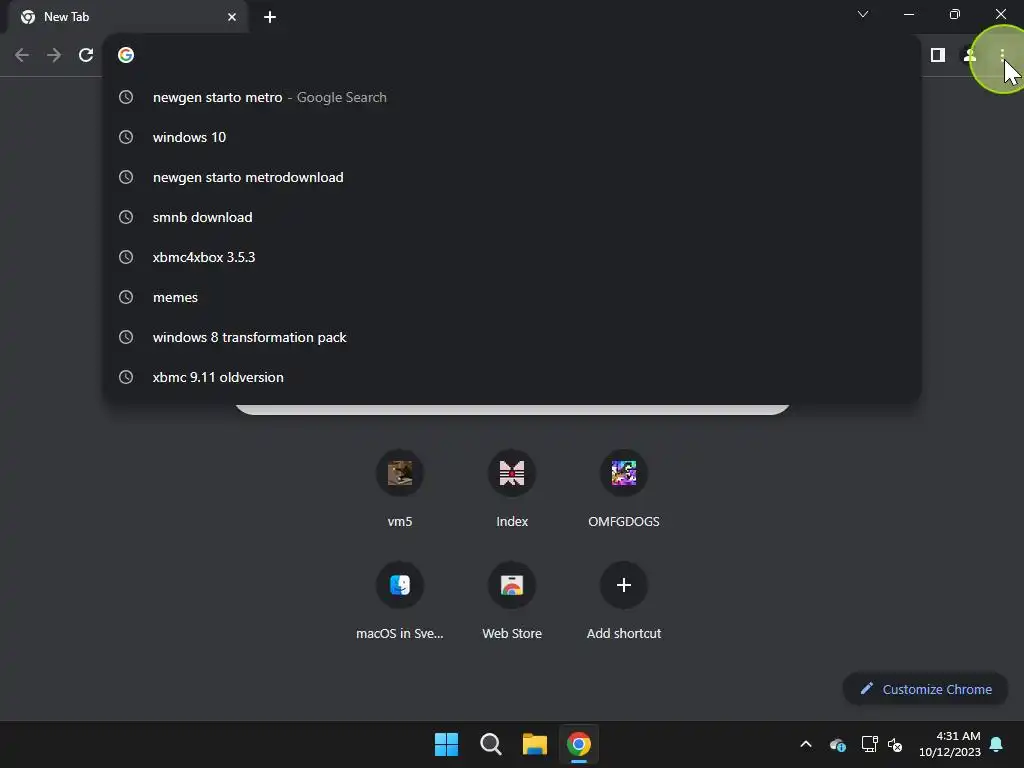This screenshot has height=768, width=1024.
Task: Expand hidden system tray icons chevron
Action: click(x=806, y=744)
